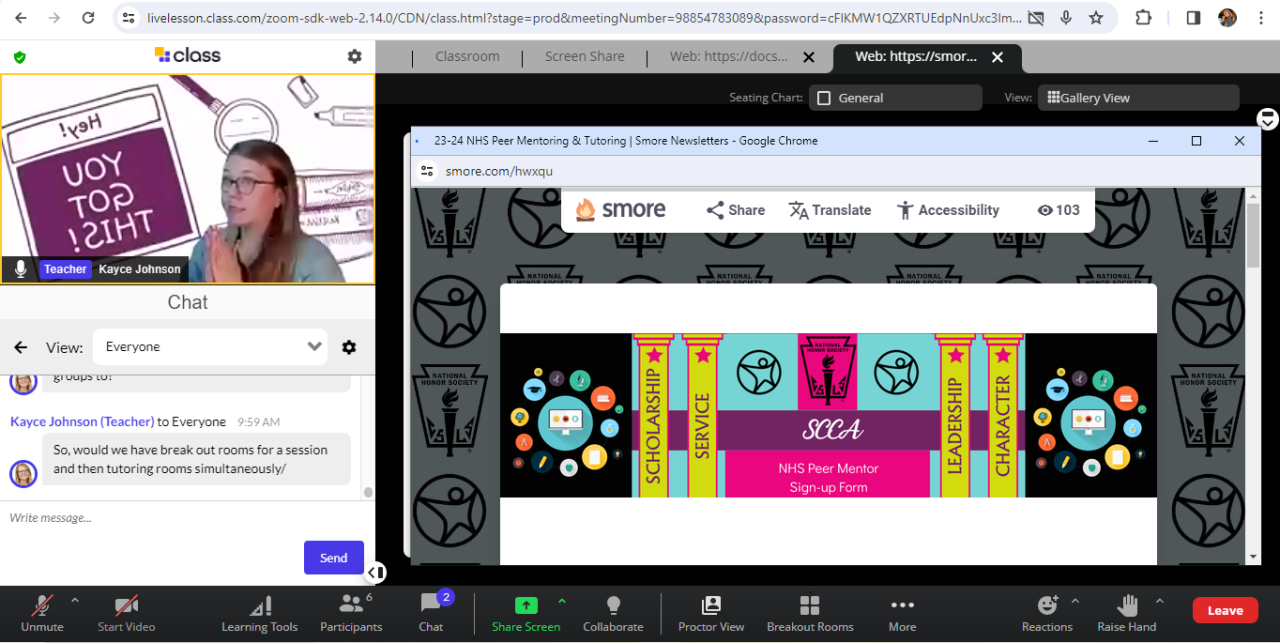Expand audio options arrow beside Unmute
The width and height of the screenshot is (1280, 643).
[x=75, y=601]
